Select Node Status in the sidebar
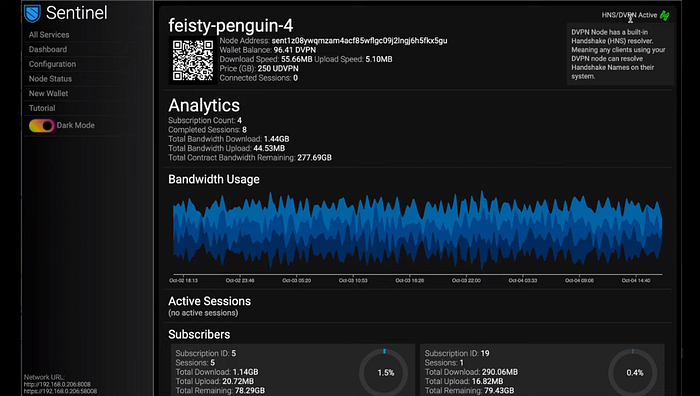Image resolution: width=700 pixels, height=396 pixels. tap(50, 79)
